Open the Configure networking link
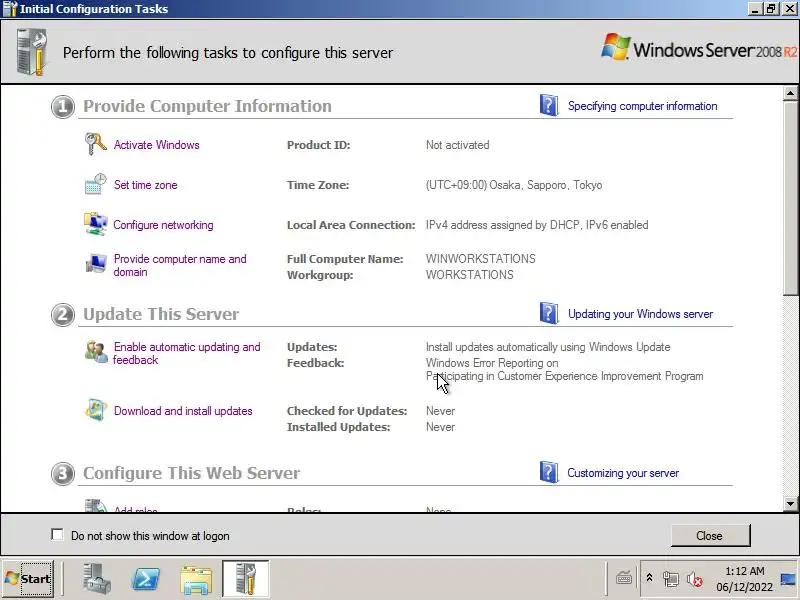The image size is (800, 600). [x=163, y=225]
